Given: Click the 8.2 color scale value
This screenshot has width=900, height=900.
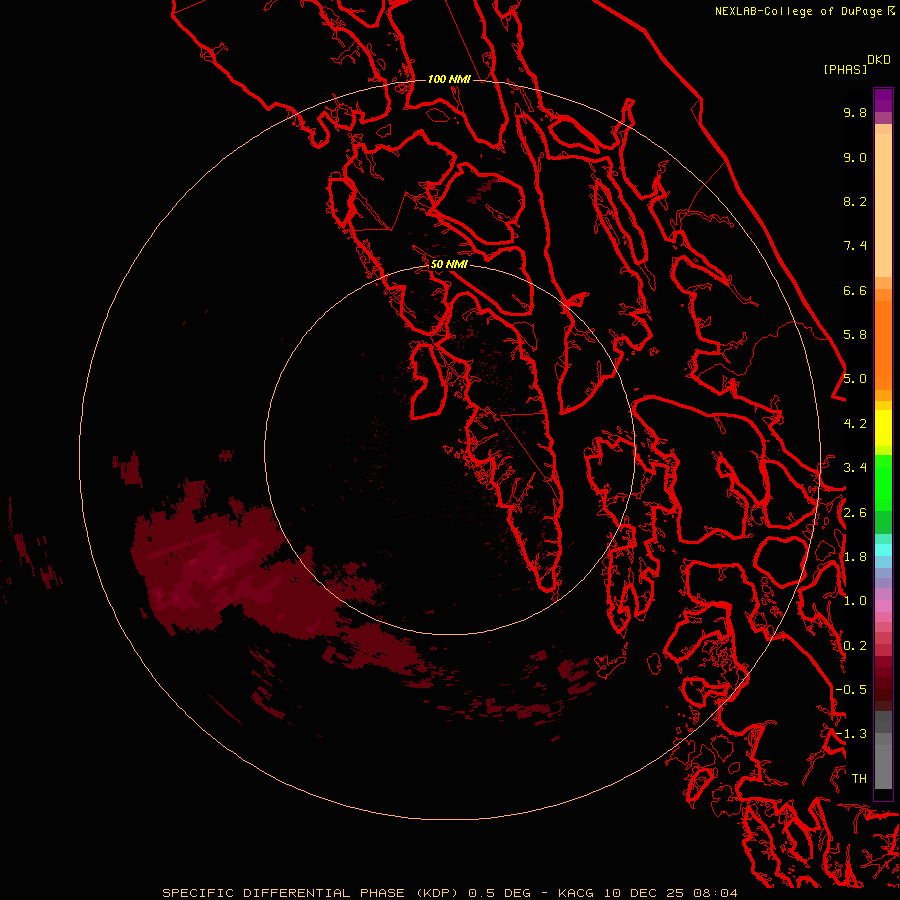Looking at the screenshot, I should point(855,201).
